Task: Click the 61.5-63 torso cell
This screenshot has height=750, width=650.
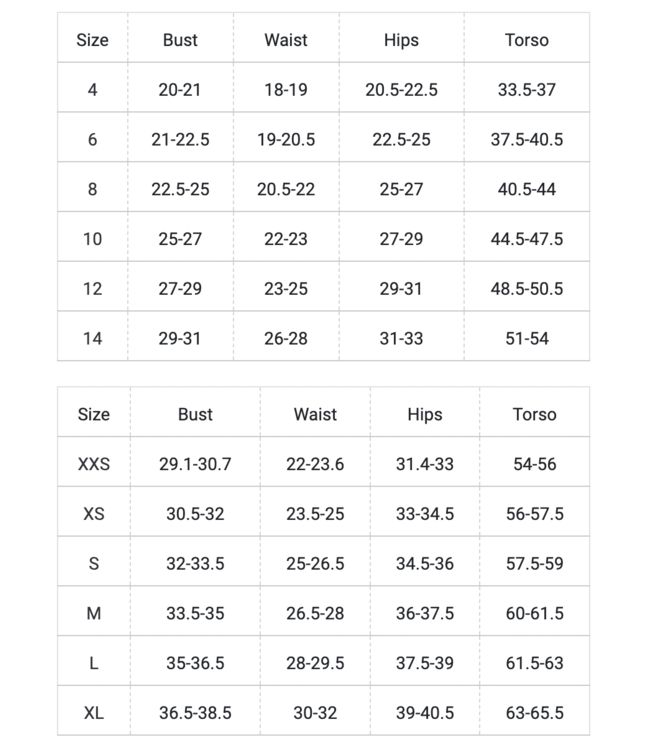Action: coord(534,663)
